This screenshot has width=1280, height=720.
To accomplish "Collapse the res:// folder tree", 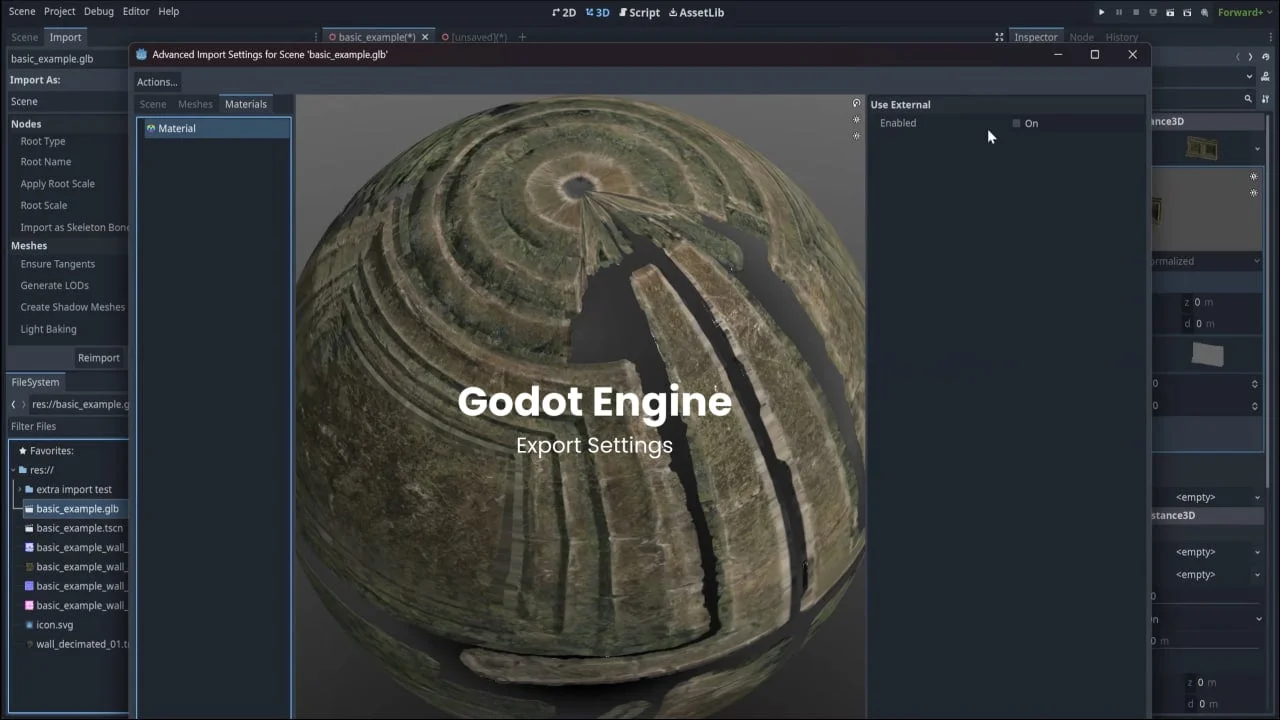I will tap(12, 470).
